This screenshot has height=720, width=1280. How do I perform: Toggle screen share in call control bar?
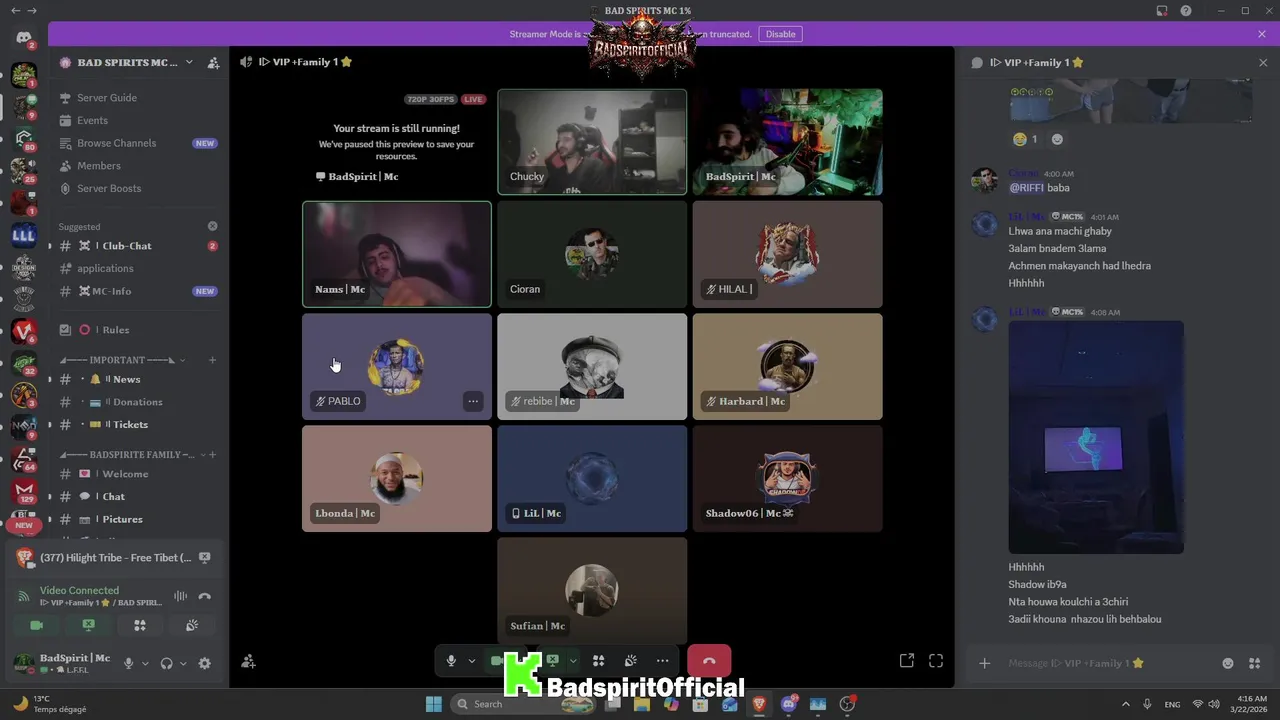[552, 661]
